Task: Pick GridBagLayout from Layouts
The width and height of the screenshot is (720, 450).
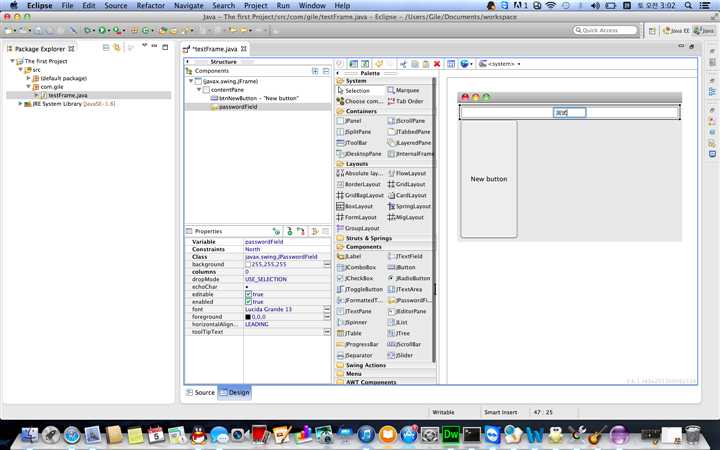Action: click(360, 196)
